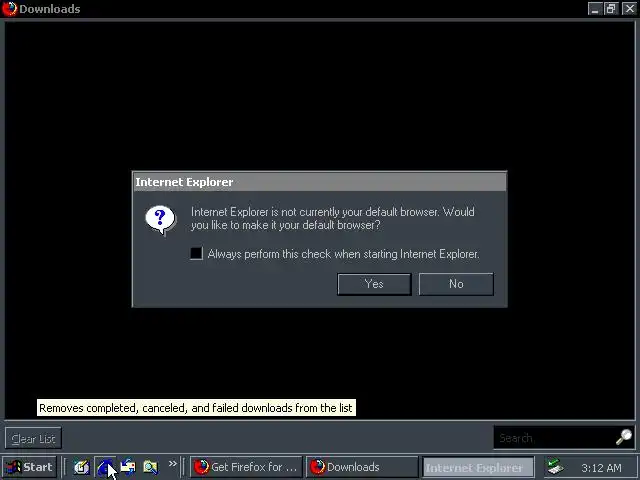
Task: Switch to Downloads taskbar button
Action: [362, 467]
